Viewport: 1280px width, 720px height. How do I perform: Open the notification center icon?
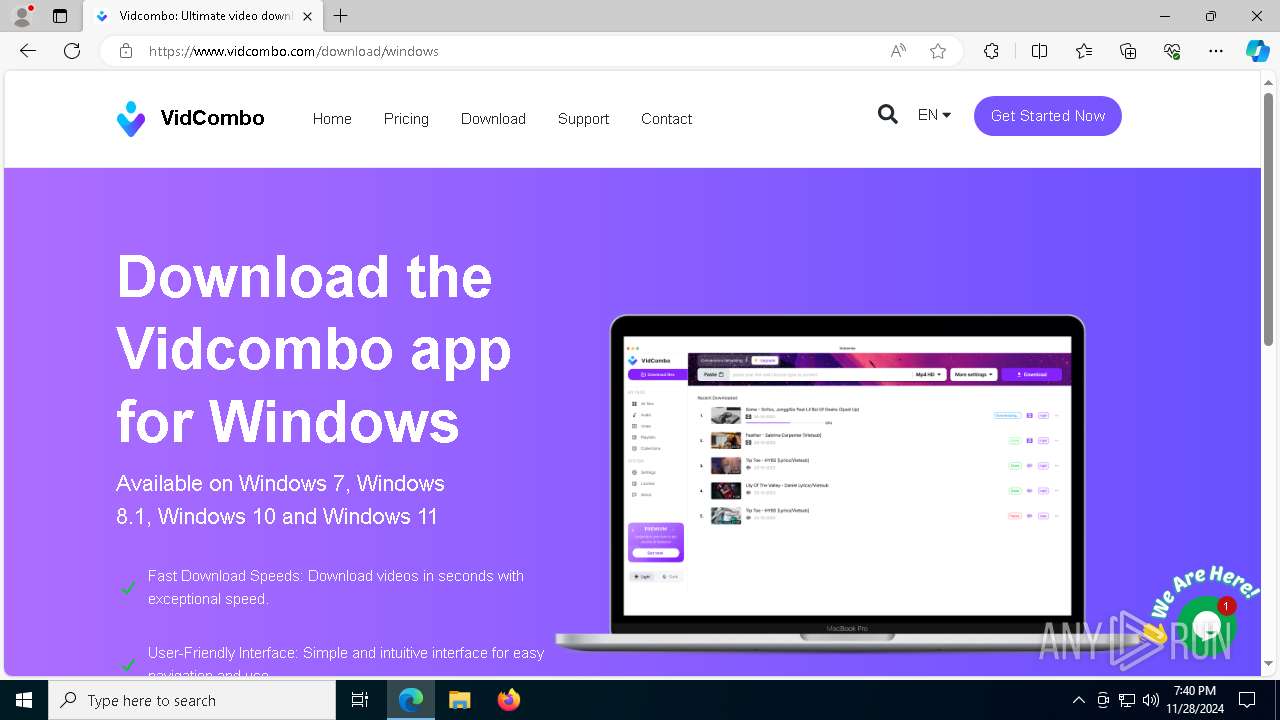click(x=1247, y=700)
